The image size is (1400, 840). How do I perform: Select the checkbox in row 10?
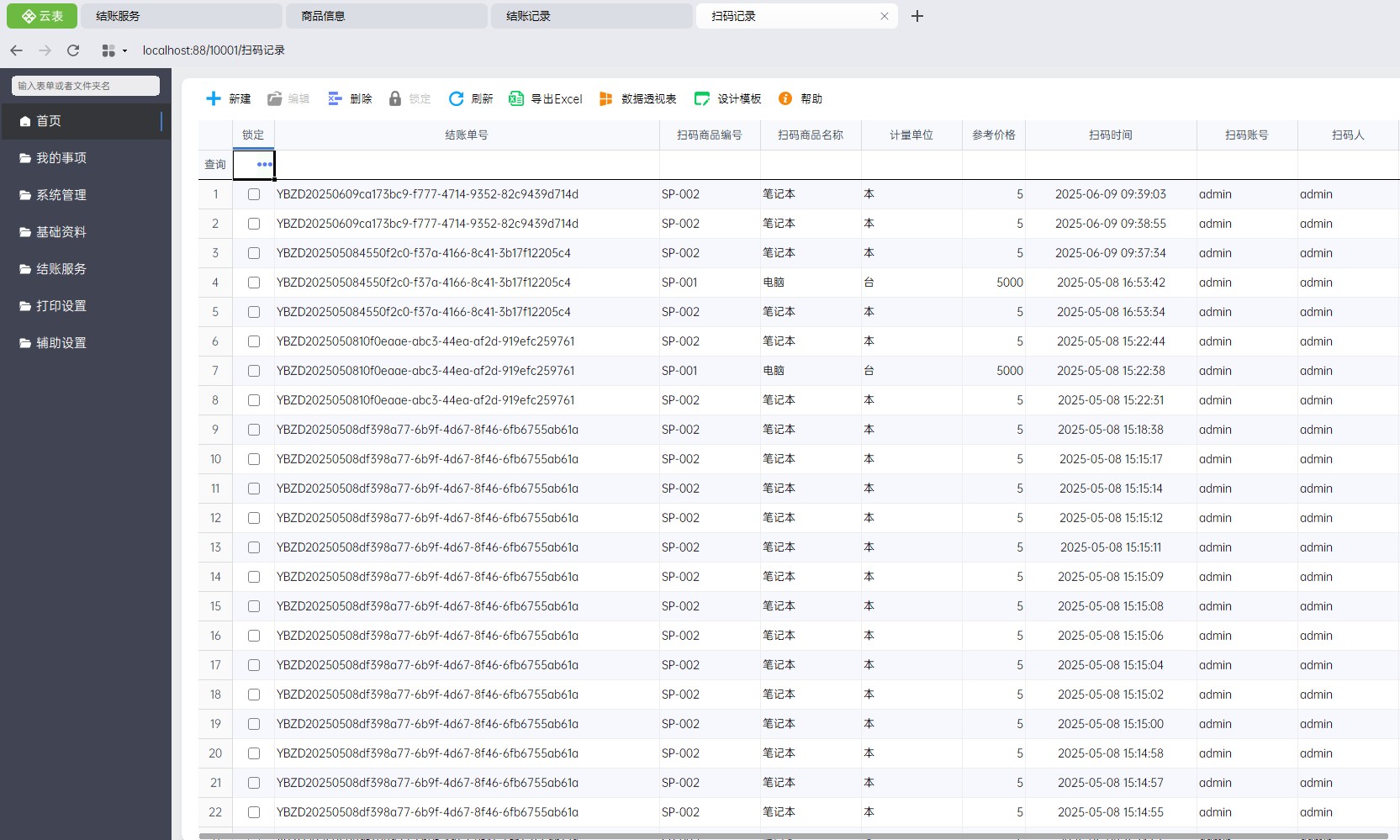254,459
